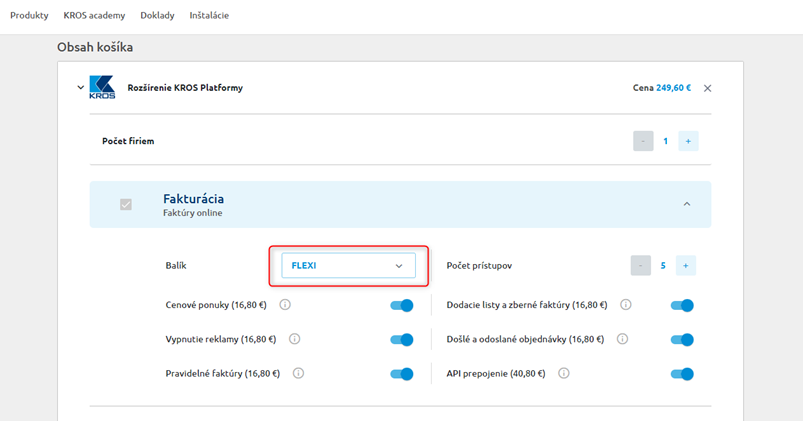Open info icon for Vypnutie reklamy
The width and height of the screenshot is (803, 421).
coord(294,339)
